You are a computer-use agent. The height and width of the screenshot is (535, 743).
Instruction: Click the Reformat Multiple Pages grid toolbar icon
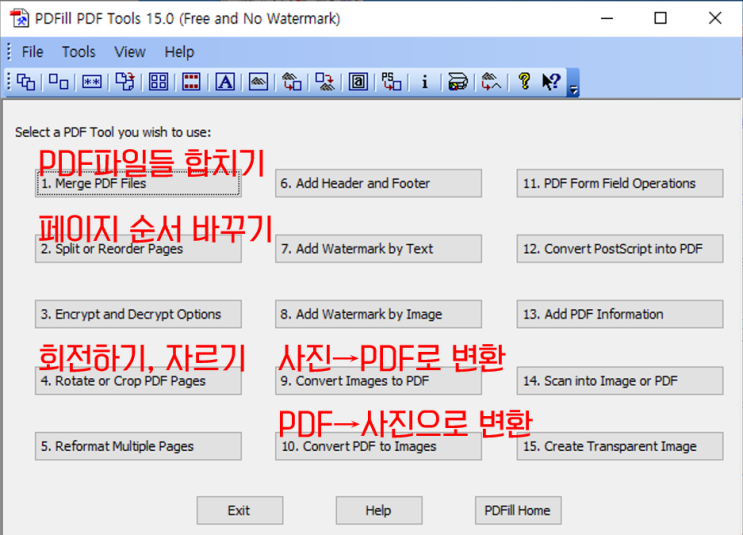[x=158, y=83]
